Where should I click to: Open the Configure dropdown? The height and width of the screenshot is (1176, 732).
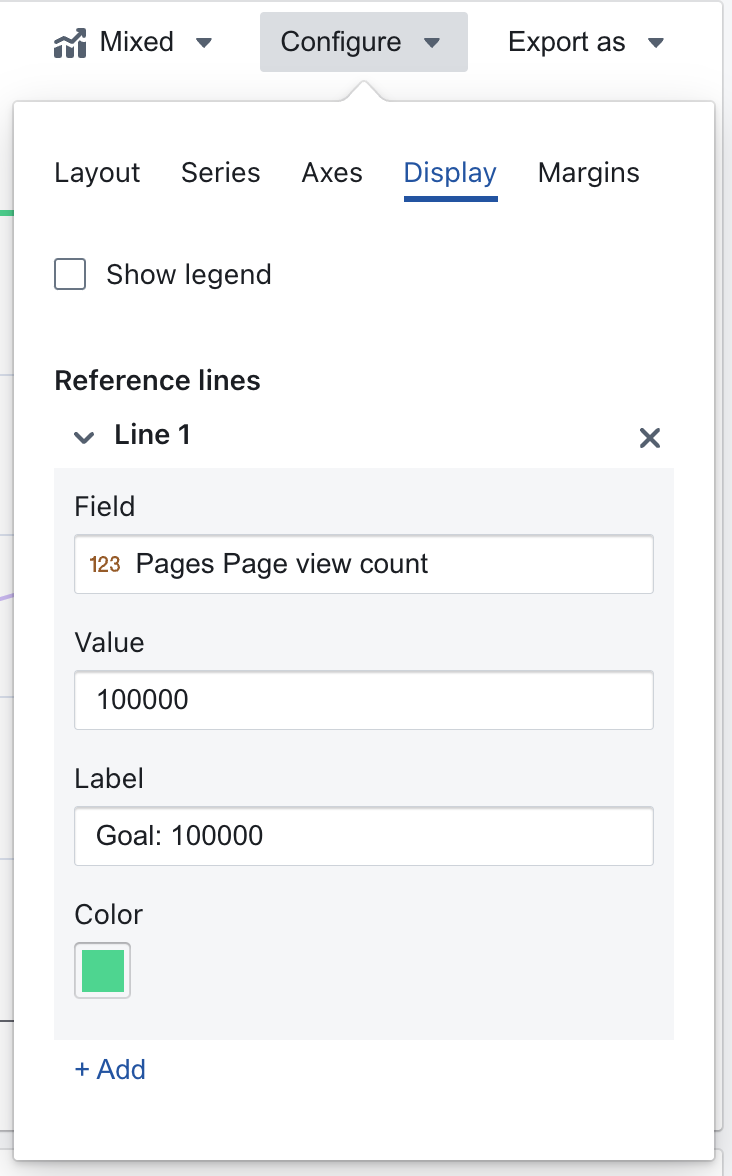pos(364,42)
